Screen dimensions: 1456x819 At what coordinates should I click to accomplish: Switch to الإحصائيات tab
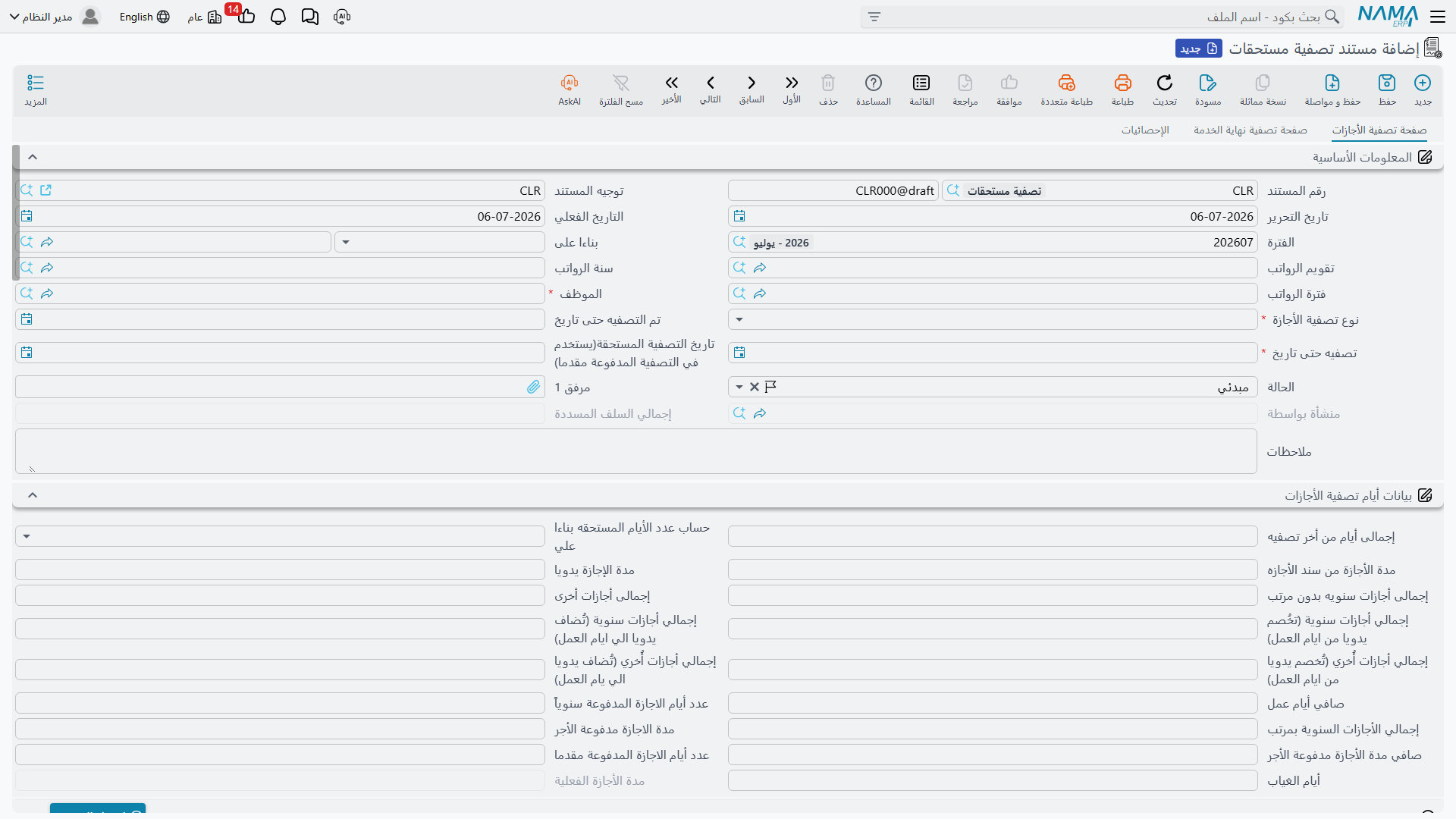tap(1145, 130)
